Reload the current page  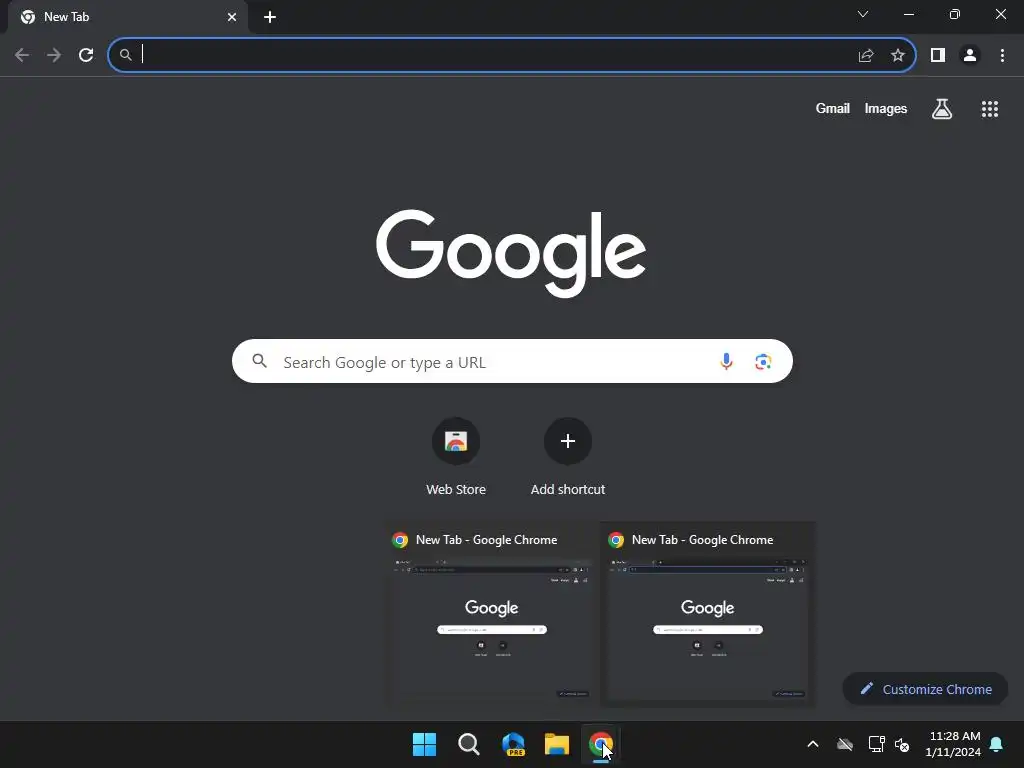[x=86, y=55]
